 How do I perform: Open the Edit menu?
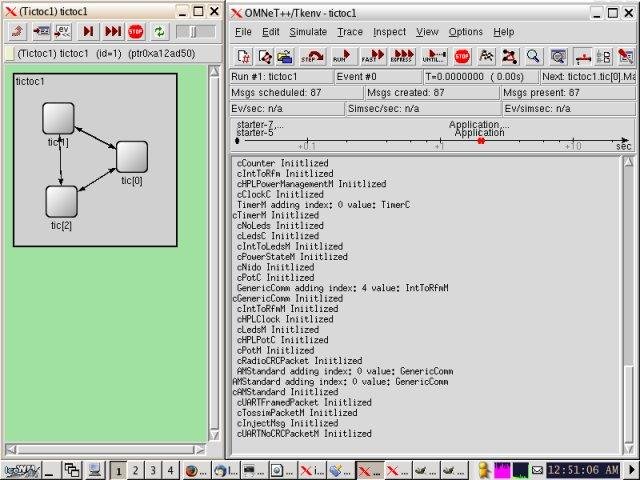point(270,32)
